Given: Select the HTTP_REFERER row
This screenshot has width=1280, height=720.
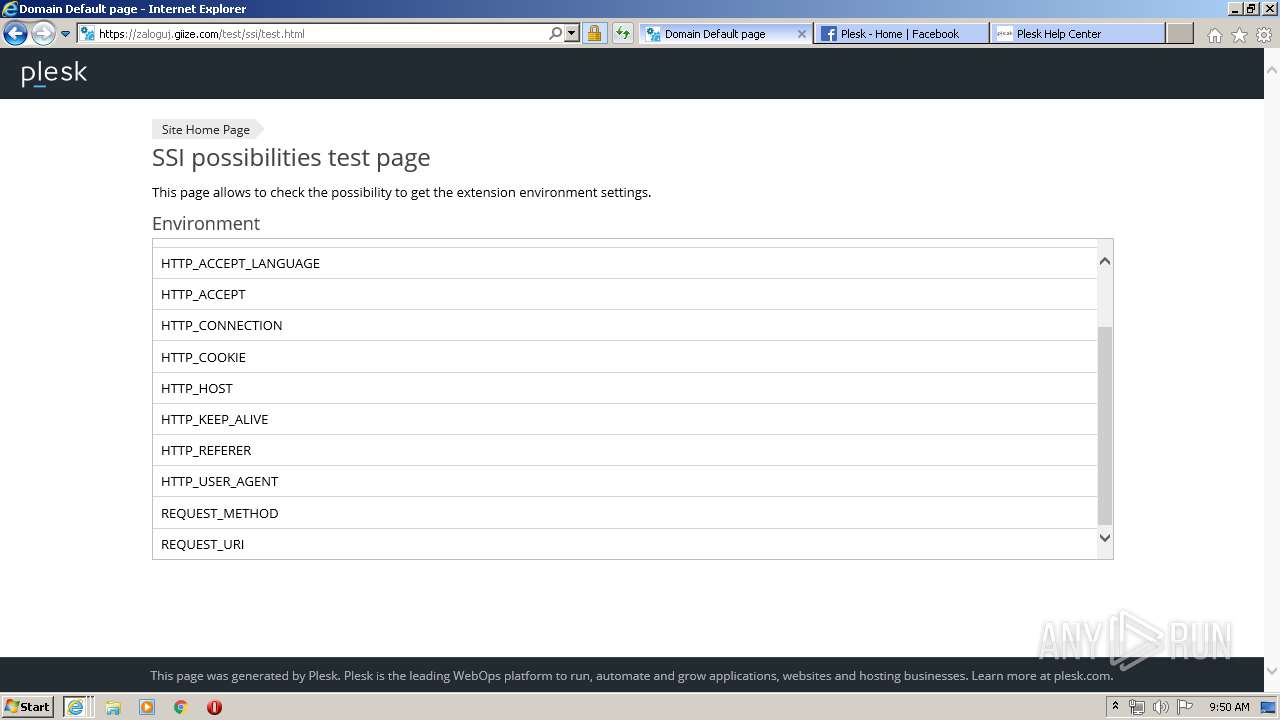Looking at the screenshot, I should tap(625, 450).
